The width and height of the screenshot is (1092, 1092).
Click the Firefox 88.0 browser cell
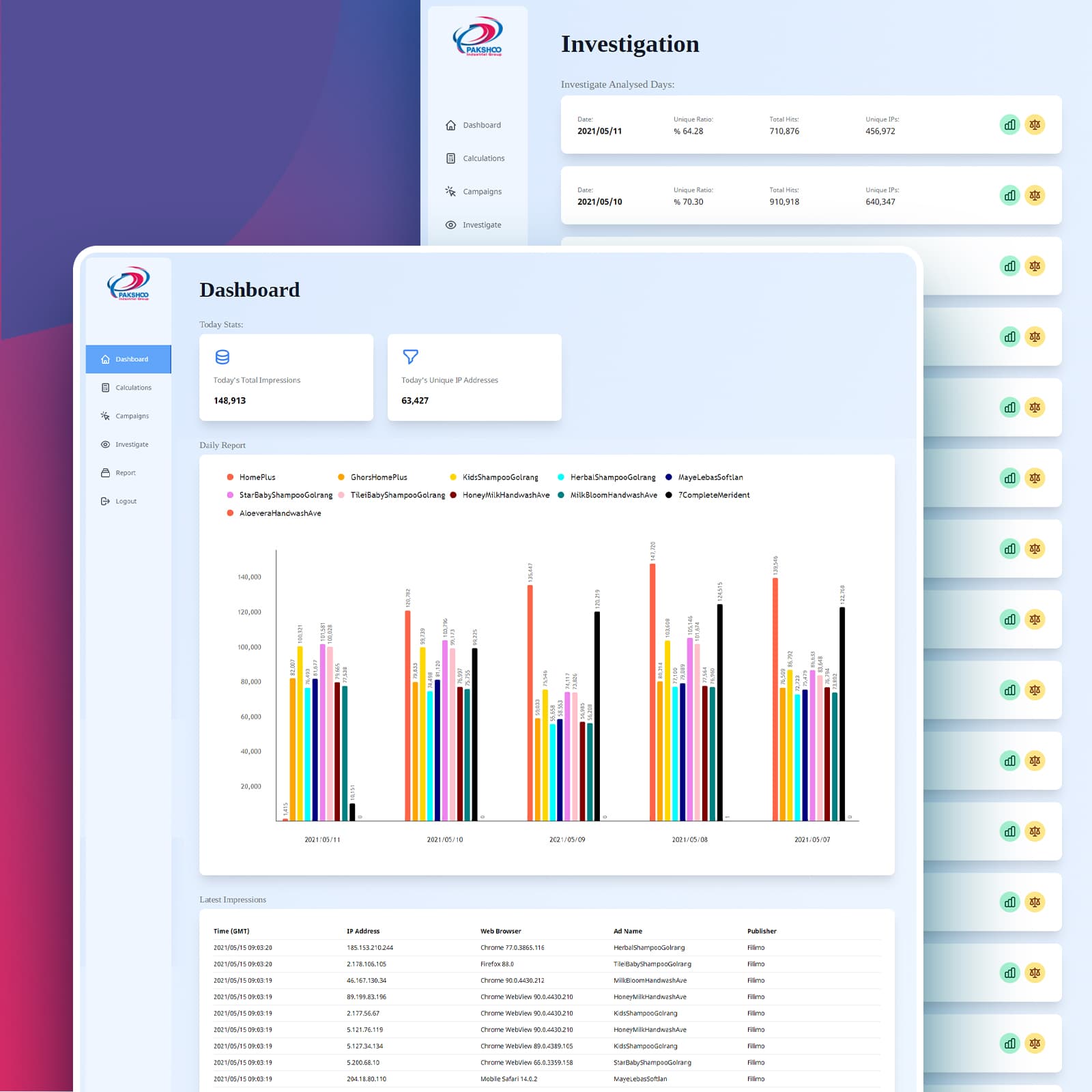[497, 964]
